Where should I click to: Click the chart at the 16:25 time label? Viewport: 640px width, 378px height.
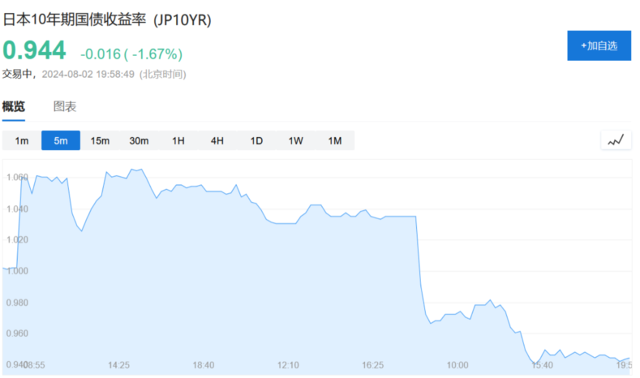coord(373,365)
